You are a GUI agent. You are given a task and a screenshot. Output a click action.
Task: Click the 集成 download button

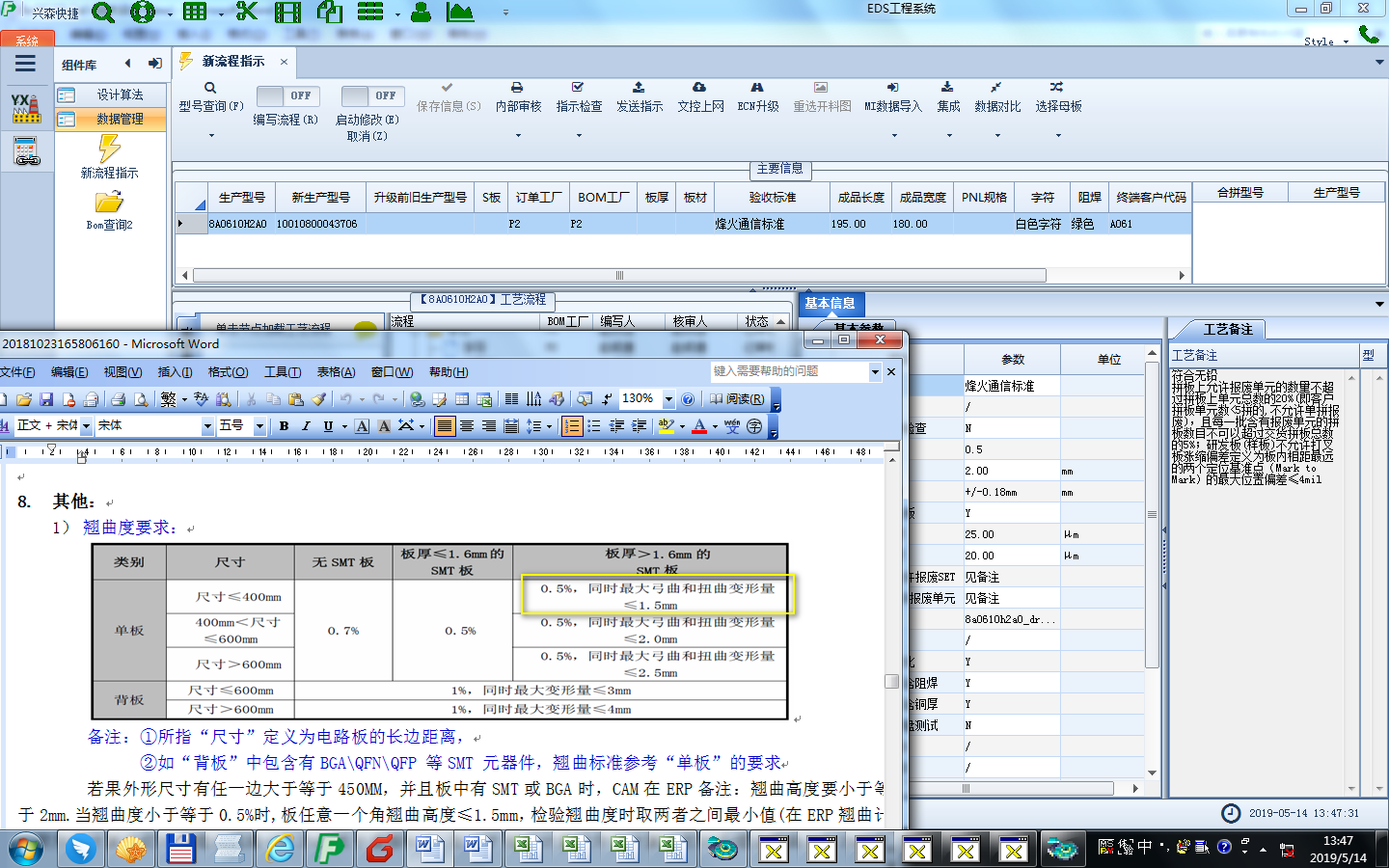click(x=948, y=97)
